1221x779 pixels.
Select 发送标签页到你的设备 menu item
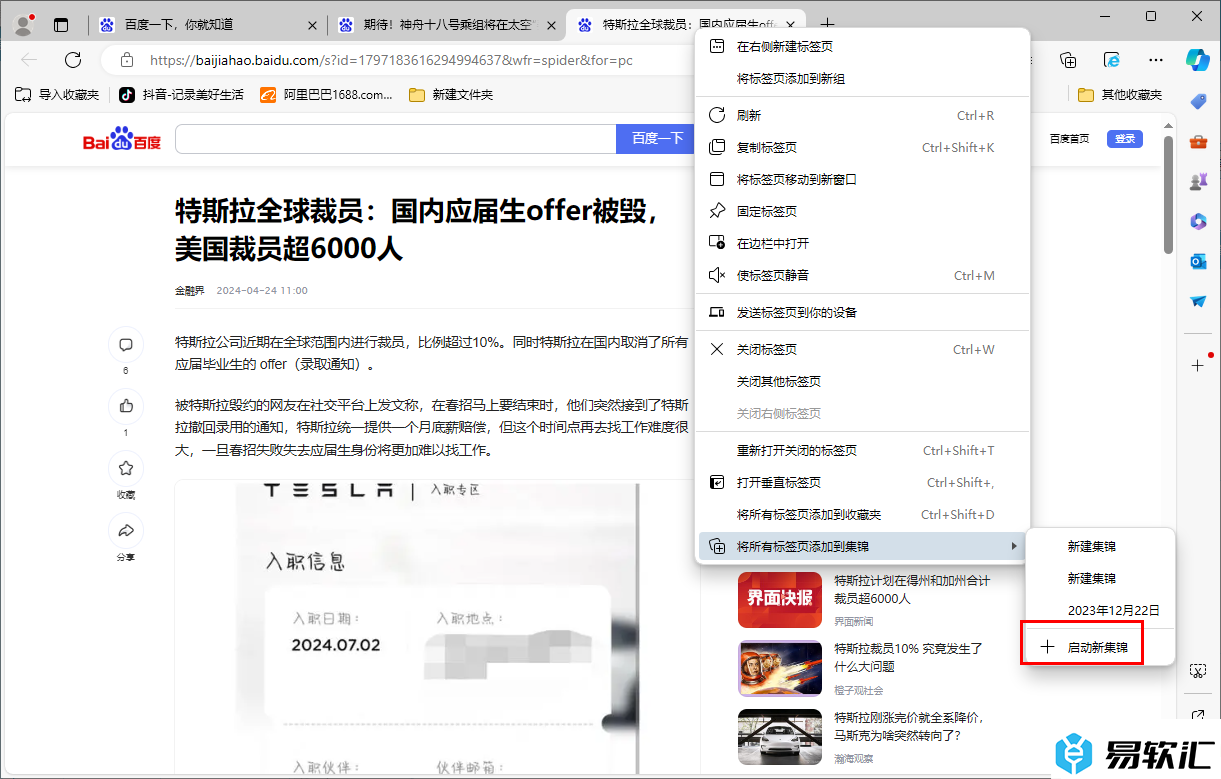tap(862, 312)
